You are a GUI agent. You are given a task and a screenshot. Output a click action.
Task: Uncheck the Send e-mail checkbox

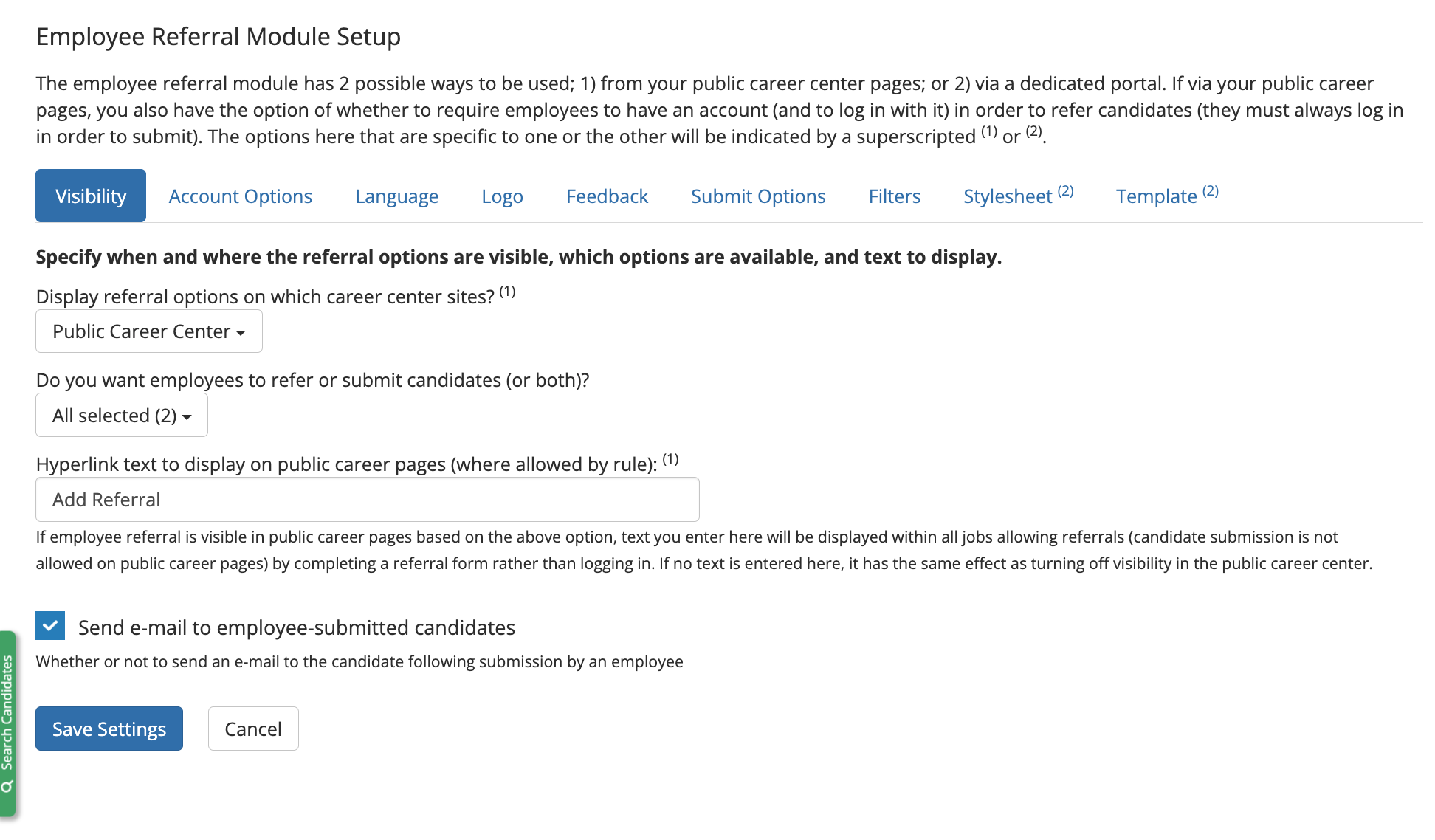50,626
